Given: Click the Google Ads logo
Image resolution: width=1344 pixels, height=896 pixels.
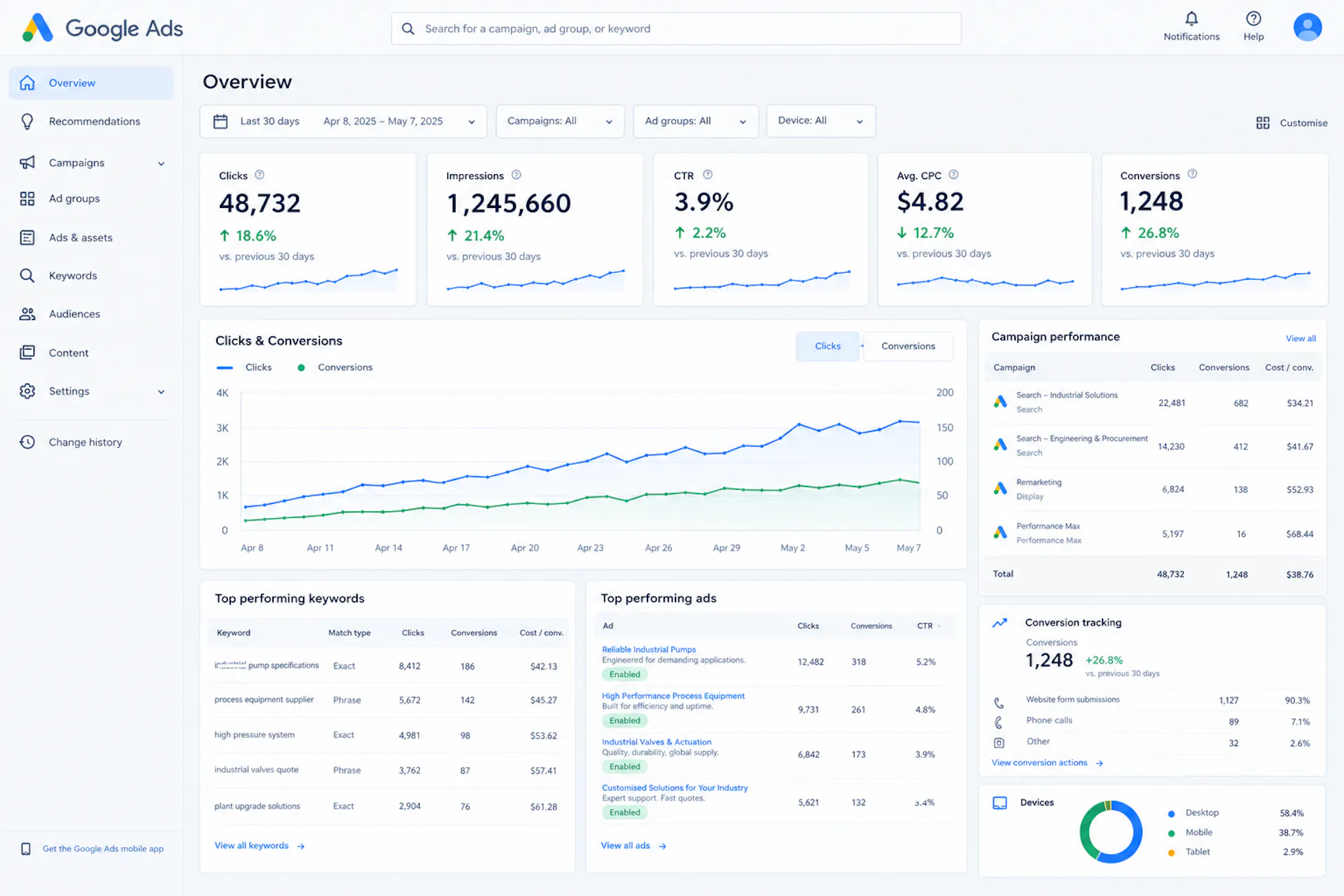Looking at the screenshot, I should pyautogui.click(x=103, y=28).
